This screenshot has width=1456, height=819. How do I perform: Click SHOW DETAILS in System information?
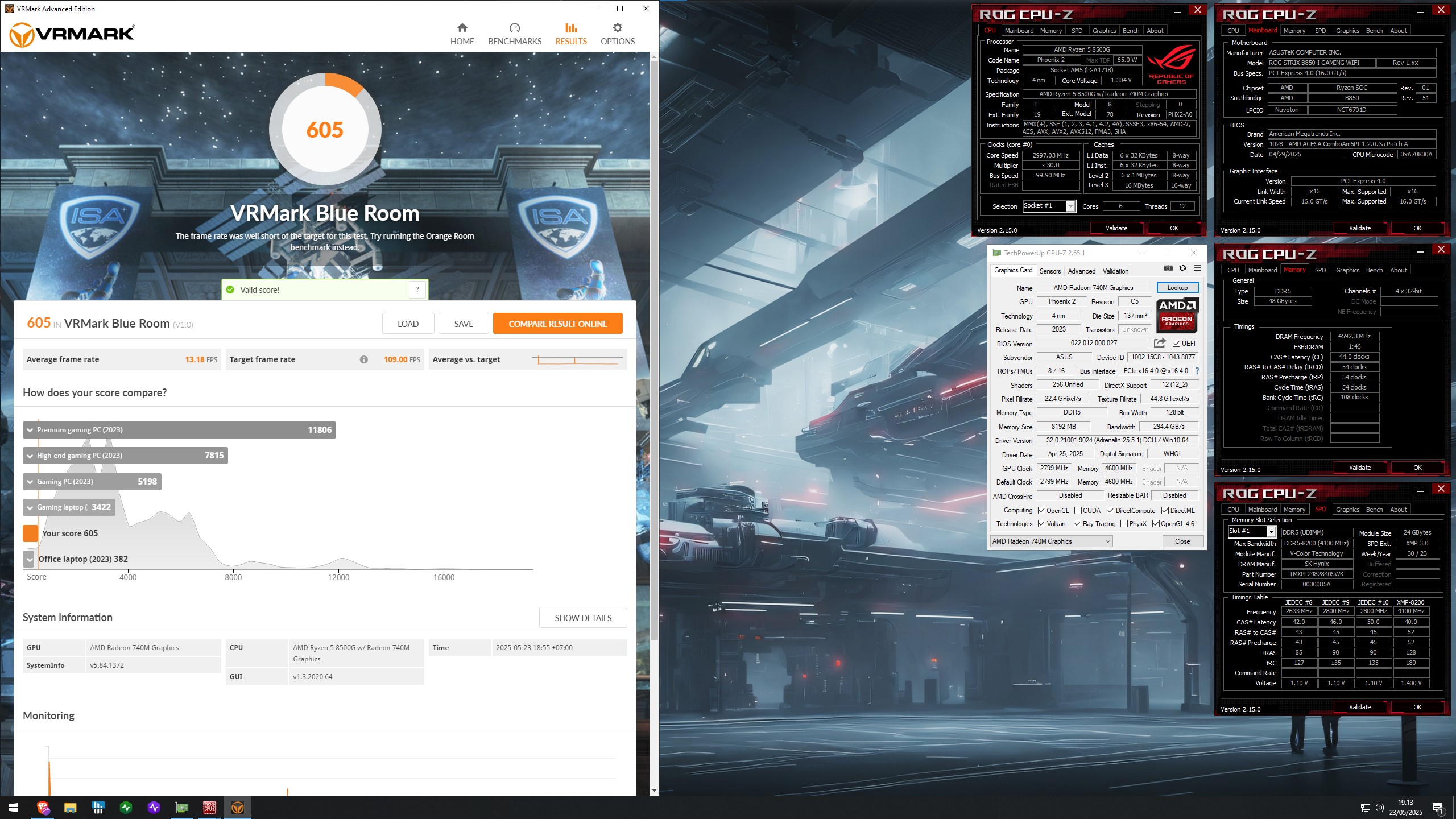point(583,618)
